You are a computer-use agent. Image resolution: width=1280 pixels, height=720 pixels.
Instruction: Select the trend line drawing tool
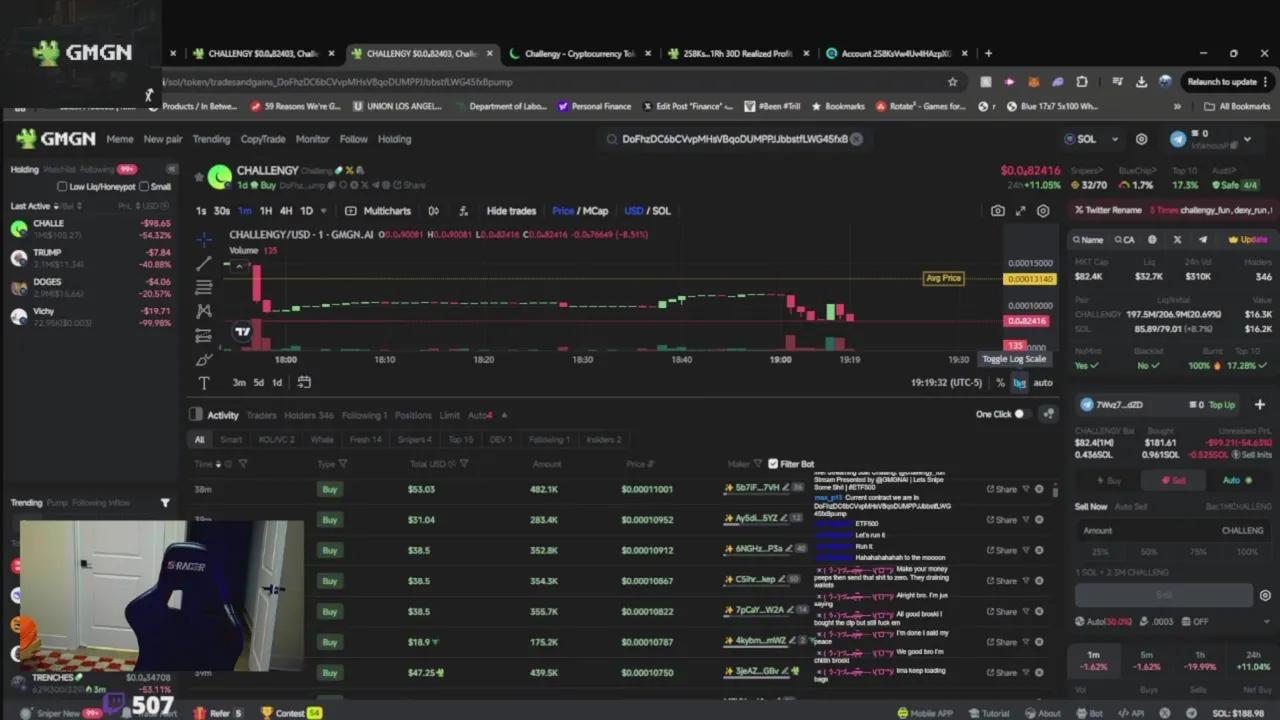204,263
